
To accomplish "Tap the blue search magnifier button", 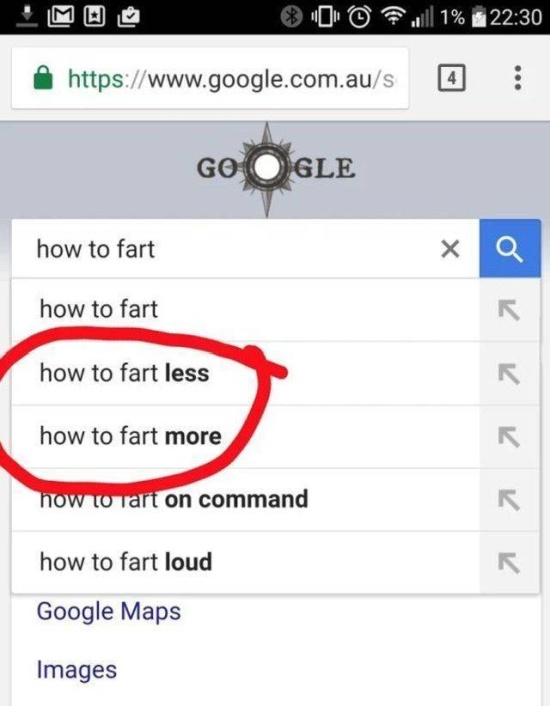I will (x=510, y=249).
